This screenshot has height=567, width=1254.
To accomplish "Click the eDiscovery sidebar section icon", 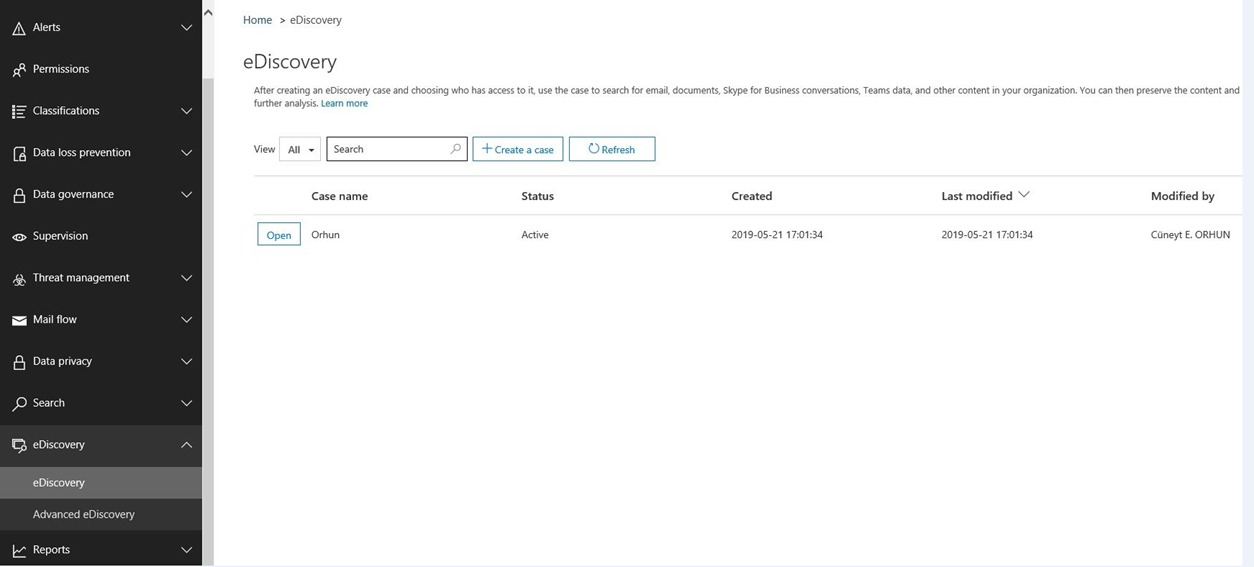I will [19, 446].
